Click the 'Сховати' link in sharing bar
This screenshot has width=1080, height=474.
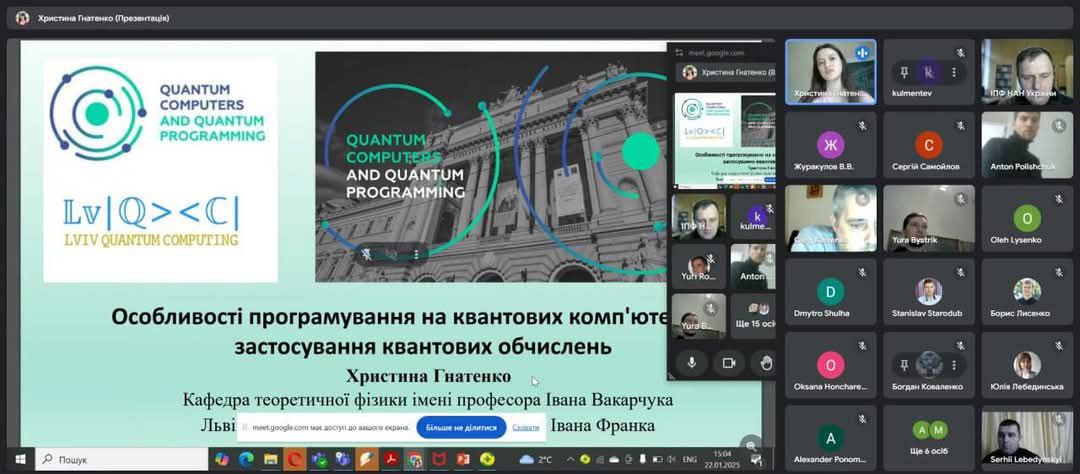[526, 428]
